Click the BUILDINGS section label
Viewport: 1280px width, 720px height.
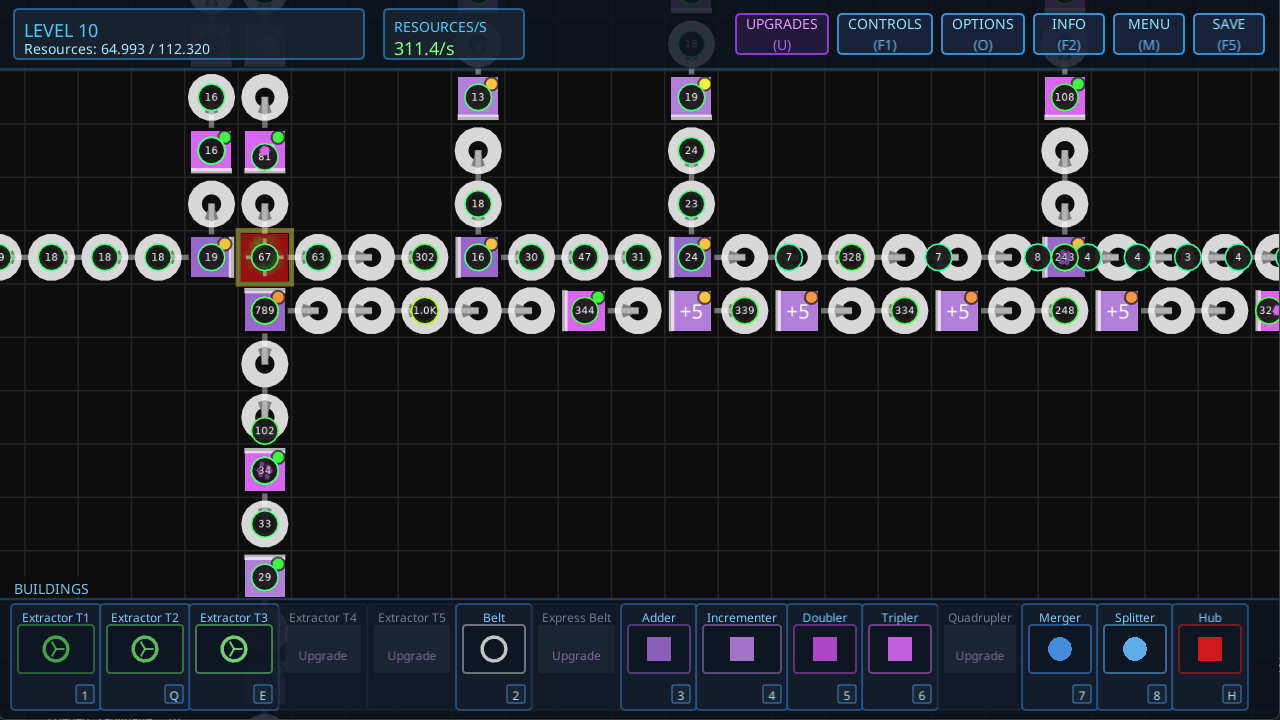click(x=51, y=589)
